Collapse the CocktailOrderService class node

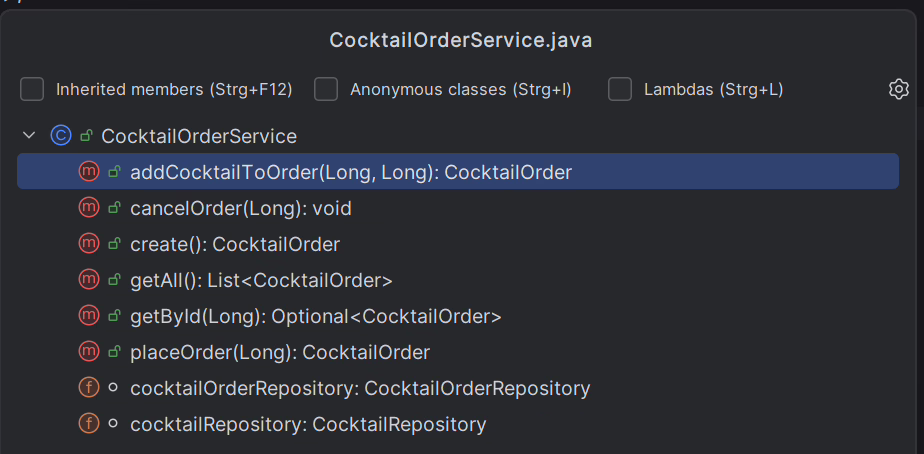point(29,136)
